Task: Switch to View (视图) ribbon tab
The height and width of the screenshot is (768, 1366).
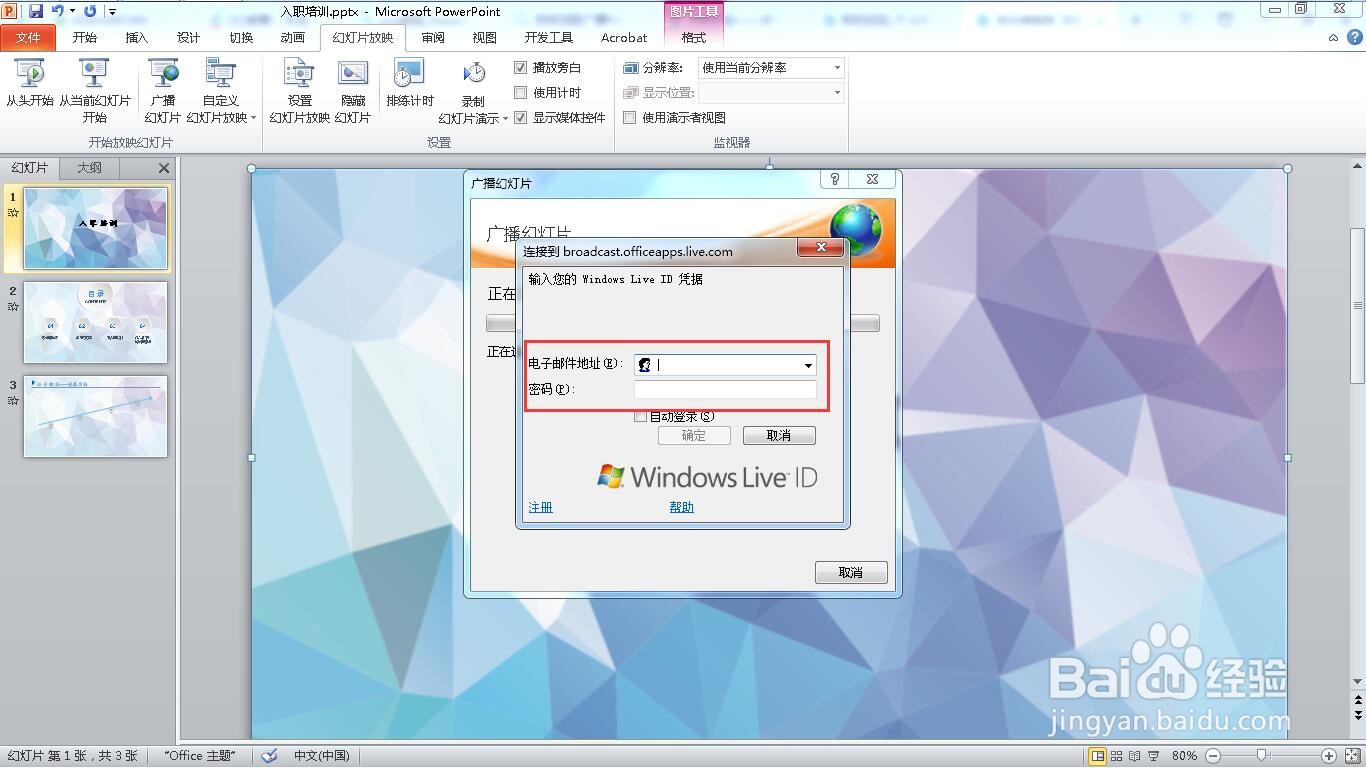Action: coord(485,38)
